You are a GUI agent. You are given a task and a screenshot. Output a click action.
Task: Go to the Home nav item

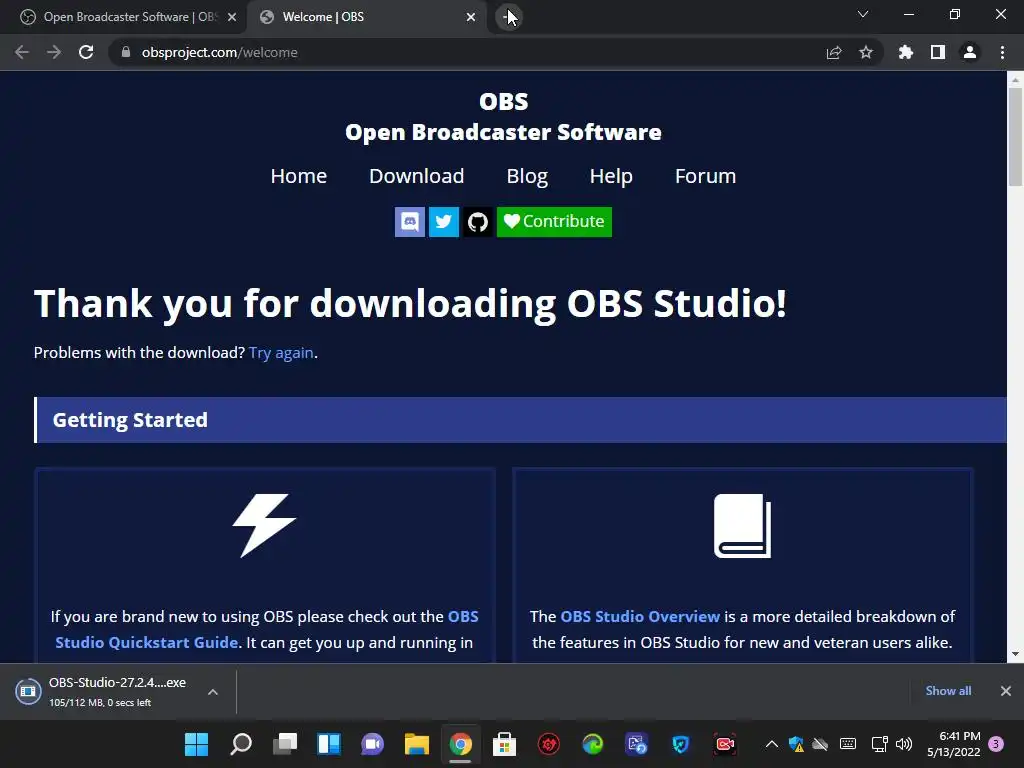298,176
